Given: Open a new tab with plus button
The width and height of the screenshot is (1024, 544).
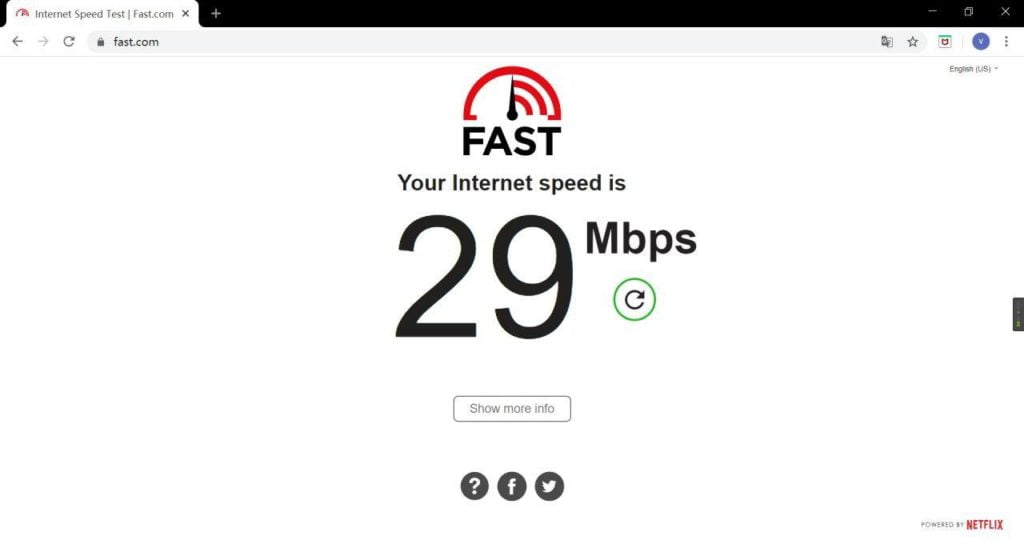Looking at the screenshot, I should (216, 13).
